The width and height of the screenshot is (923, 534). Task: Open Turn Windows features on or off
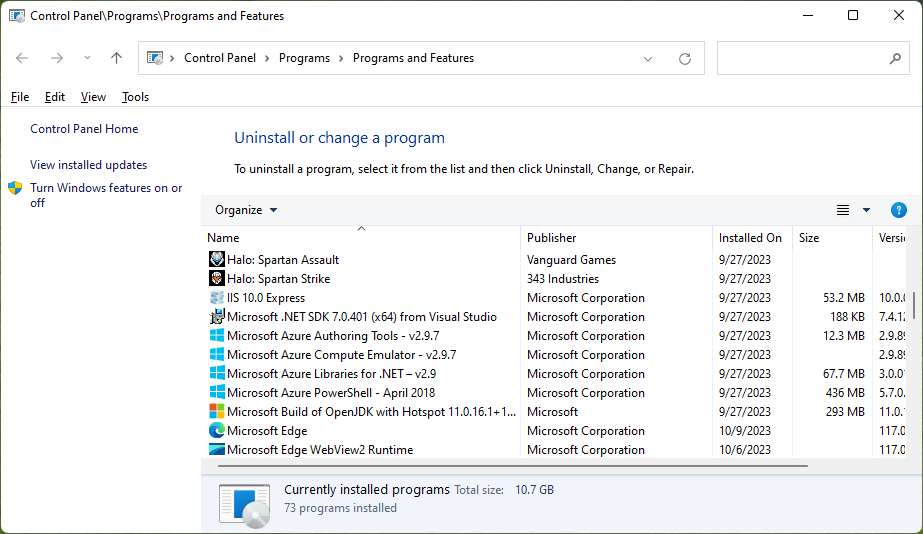coord(106,195)
